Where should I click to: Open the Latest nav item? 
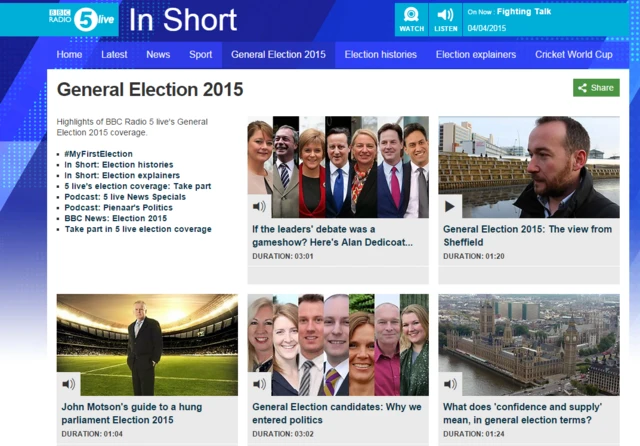114,54
